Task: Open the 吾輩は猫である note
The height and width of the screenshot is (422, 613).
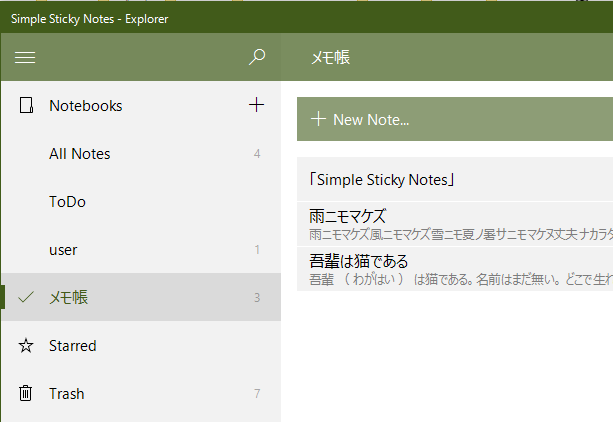Action: click(455, 269)
